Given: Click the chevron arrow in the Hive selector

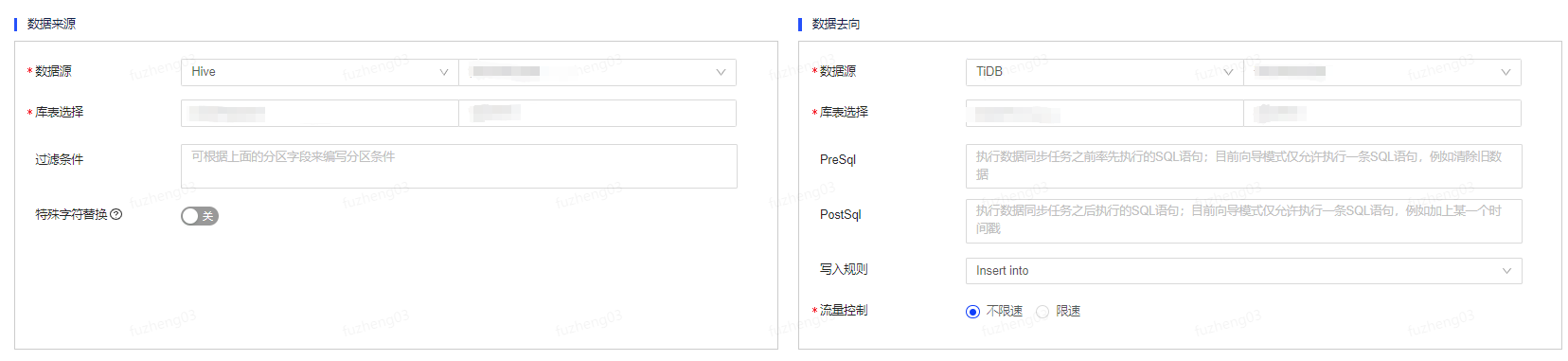Looking at the screenshot, I should pos(443,72).
